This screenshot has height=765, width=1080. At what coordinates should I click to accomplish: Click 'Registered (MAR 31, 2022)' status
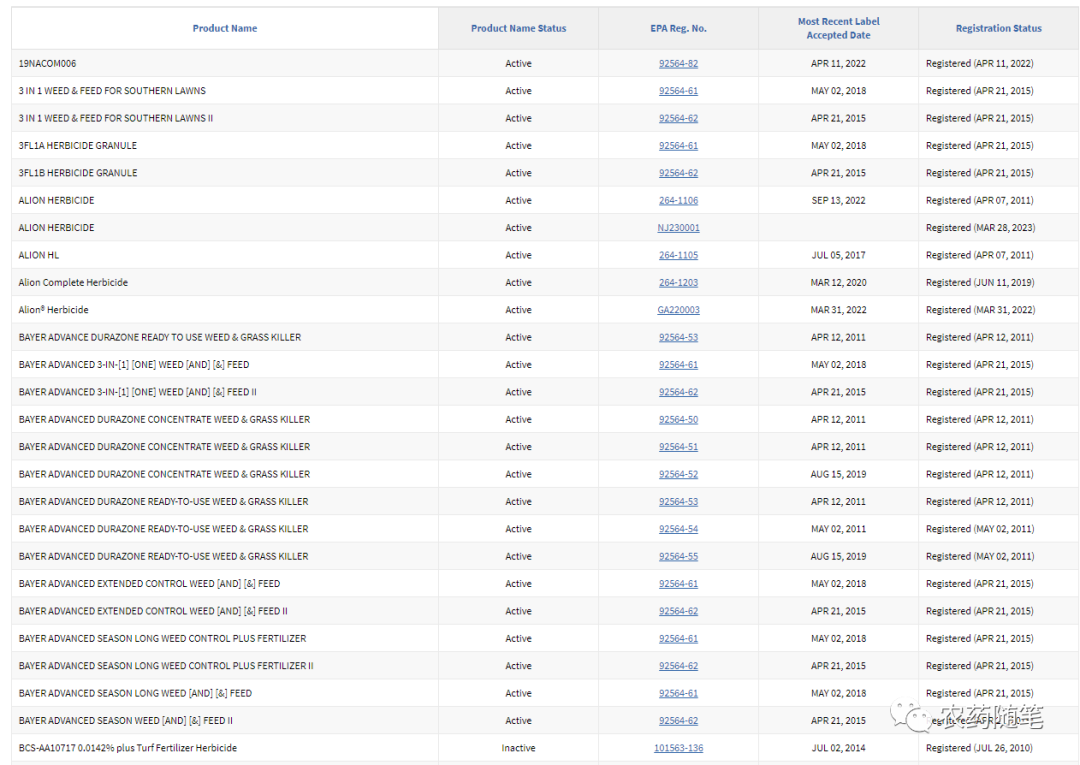(x=980, y=310)
